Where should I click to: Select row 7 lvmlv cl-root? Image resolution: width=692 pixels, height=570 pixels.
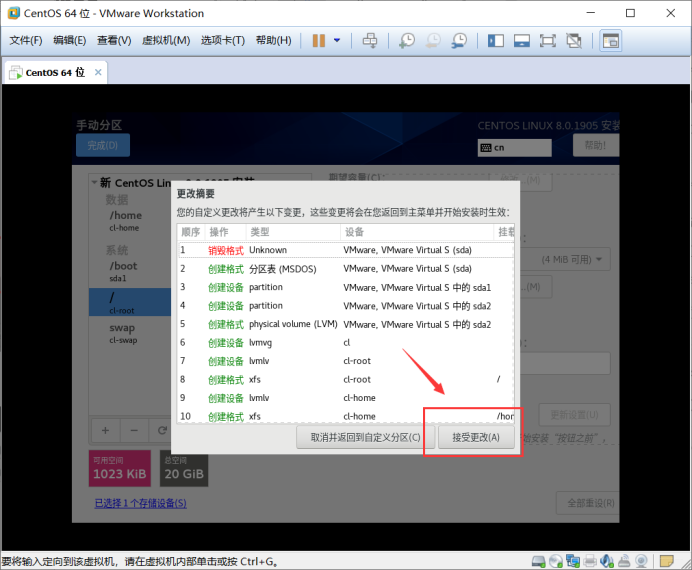[x=346, y=361]
